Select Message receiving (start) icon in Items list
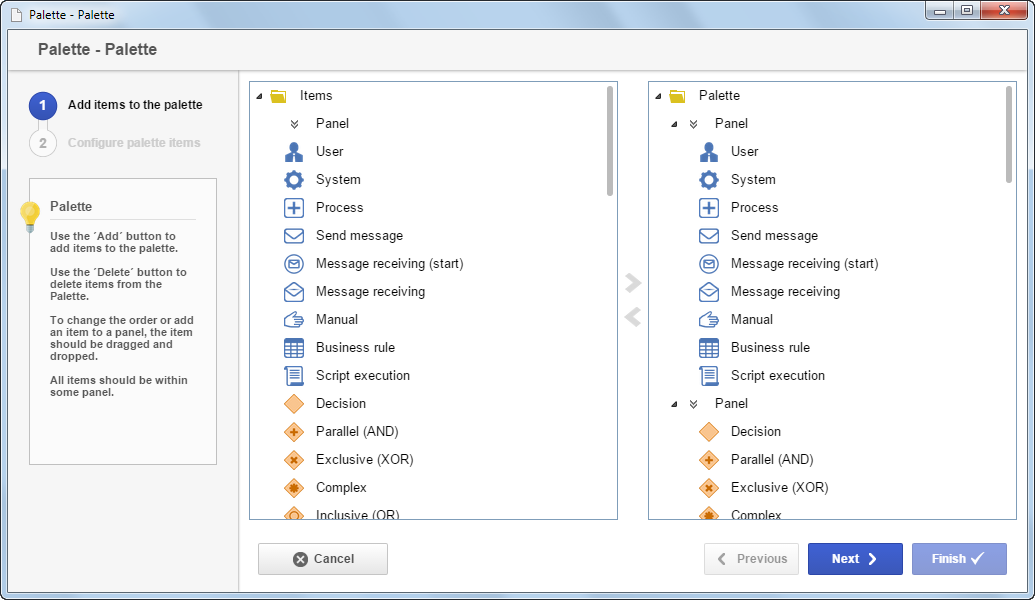 point(294,263)
